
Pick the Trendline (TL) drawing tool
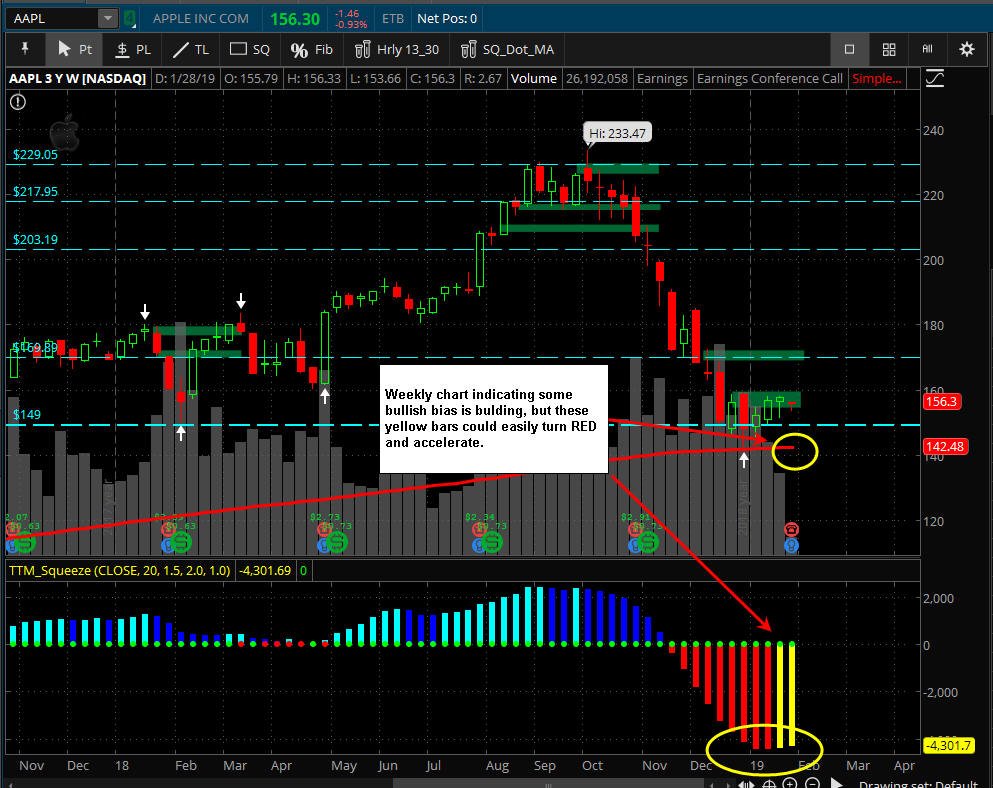[x=191, y=49]
